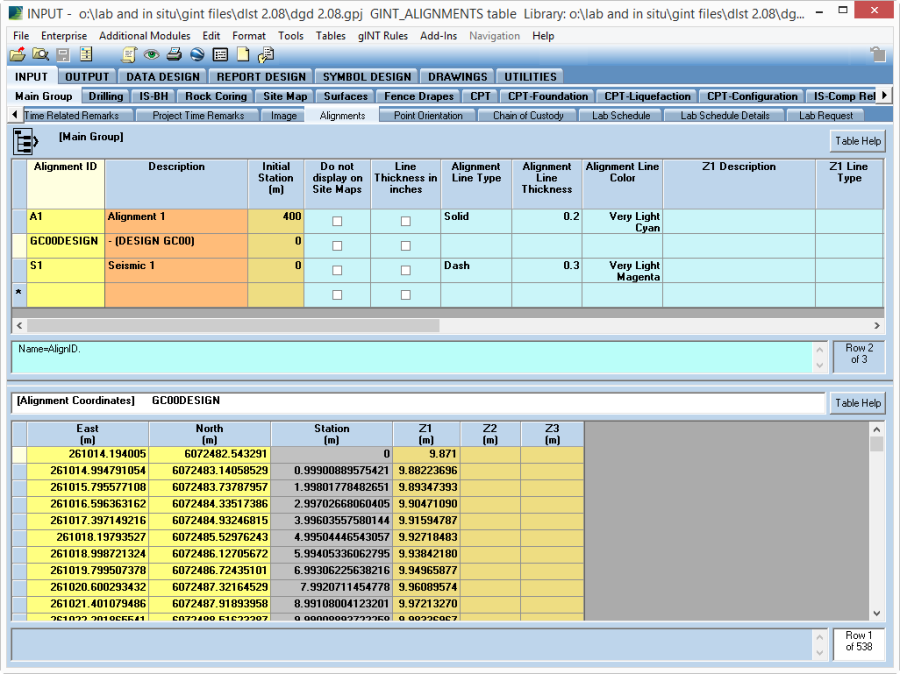The height and width of the screenshot is (674, 900).
Task: Check 'Do not display on Site Maps' for A1
Action: [x=337, y=221]
